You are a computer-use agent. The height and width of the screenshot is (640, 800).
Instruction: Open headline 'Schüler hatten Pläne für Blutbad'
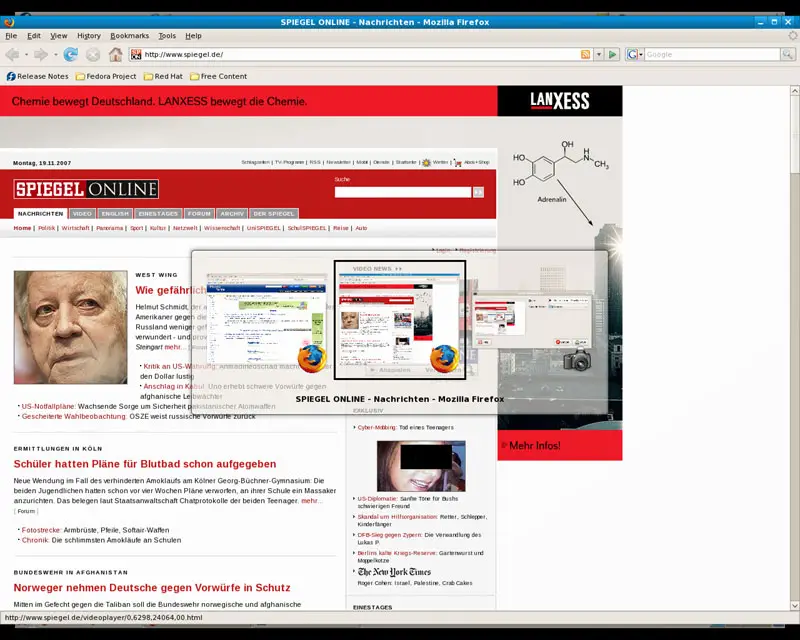[145, 464]
